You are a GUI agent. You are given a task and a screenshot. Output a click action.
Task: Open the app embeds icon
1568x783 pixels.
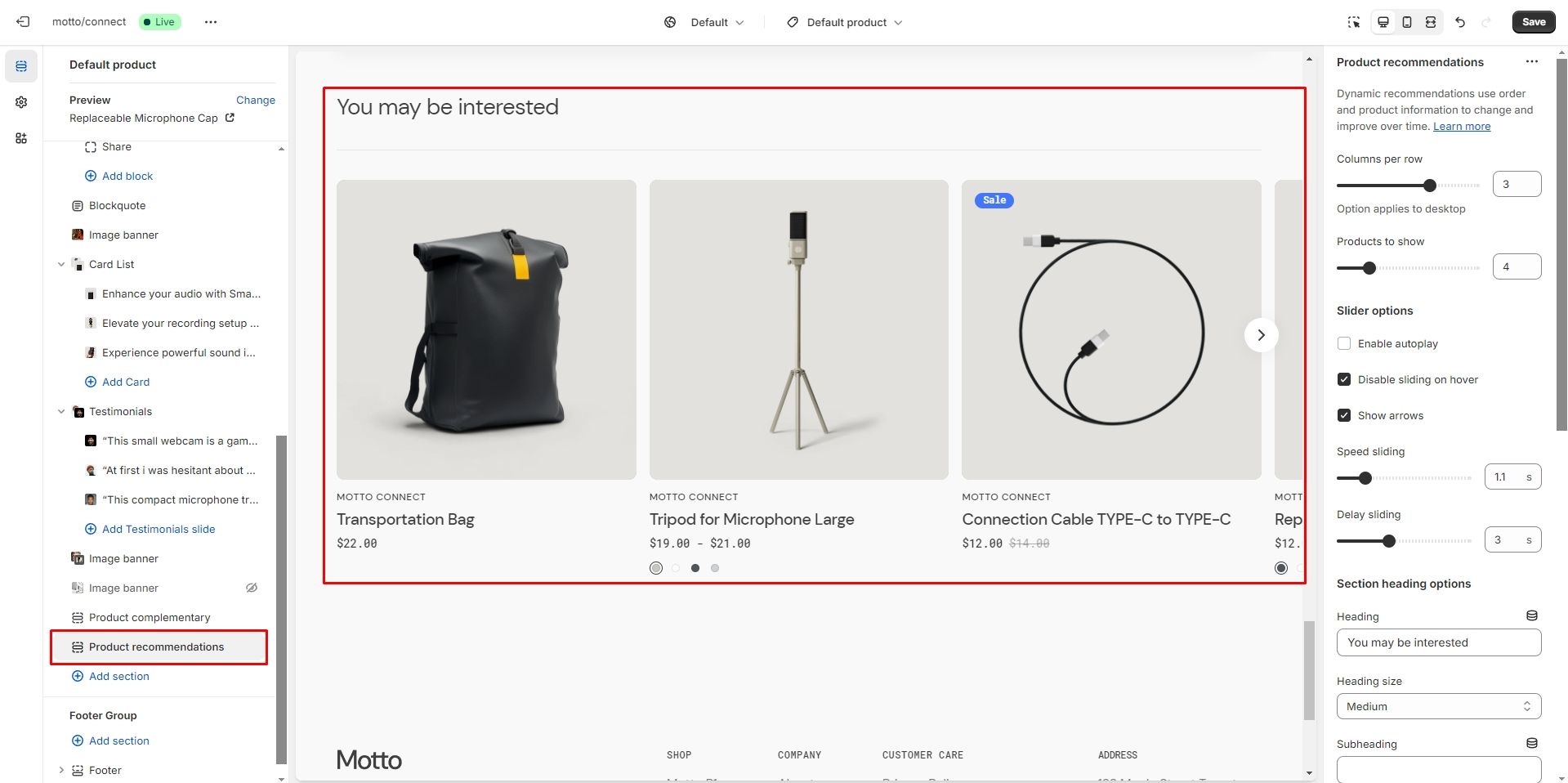(x=21, y=138)
